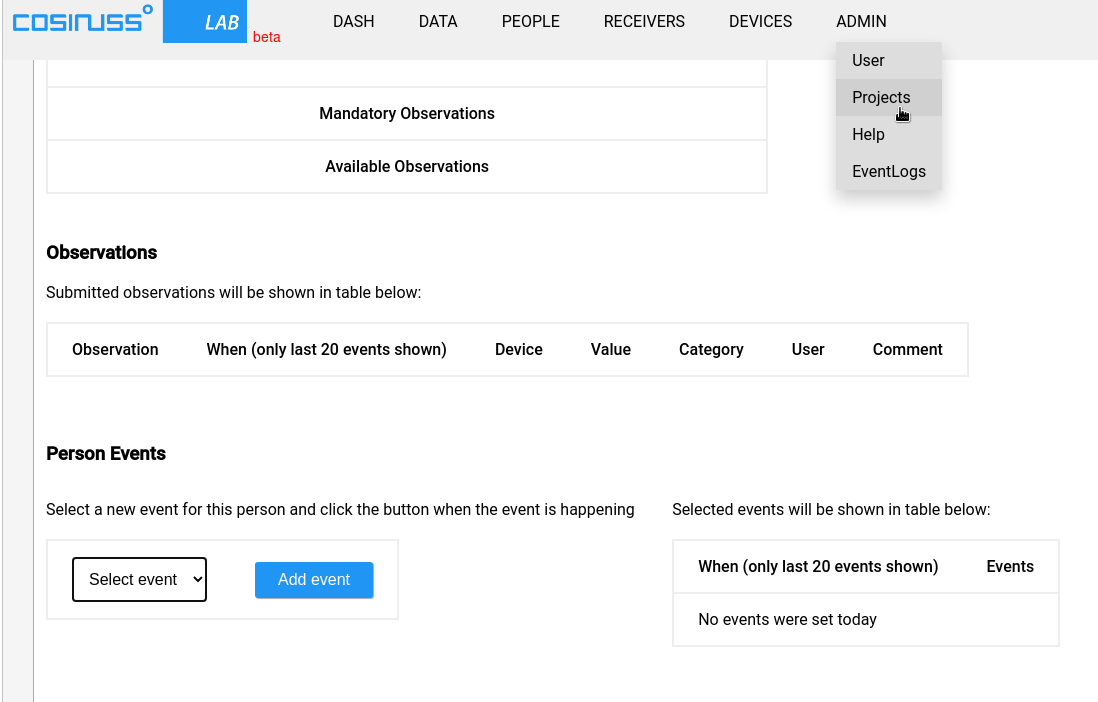Open the PEOPLE page
This screenshot has height=702, width=1098.
(530, 21)
